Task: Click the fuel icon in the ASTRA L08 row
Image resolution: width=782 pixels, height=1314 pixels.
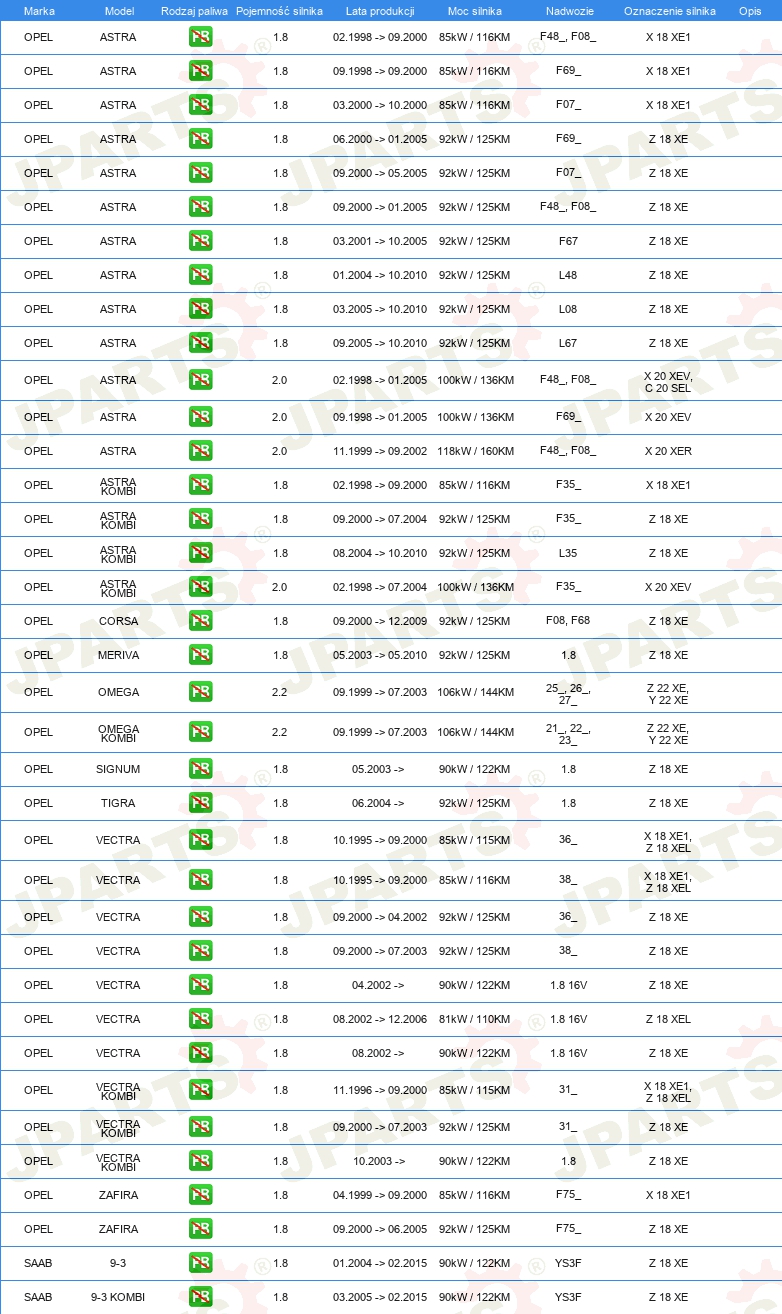Action: 200,309
